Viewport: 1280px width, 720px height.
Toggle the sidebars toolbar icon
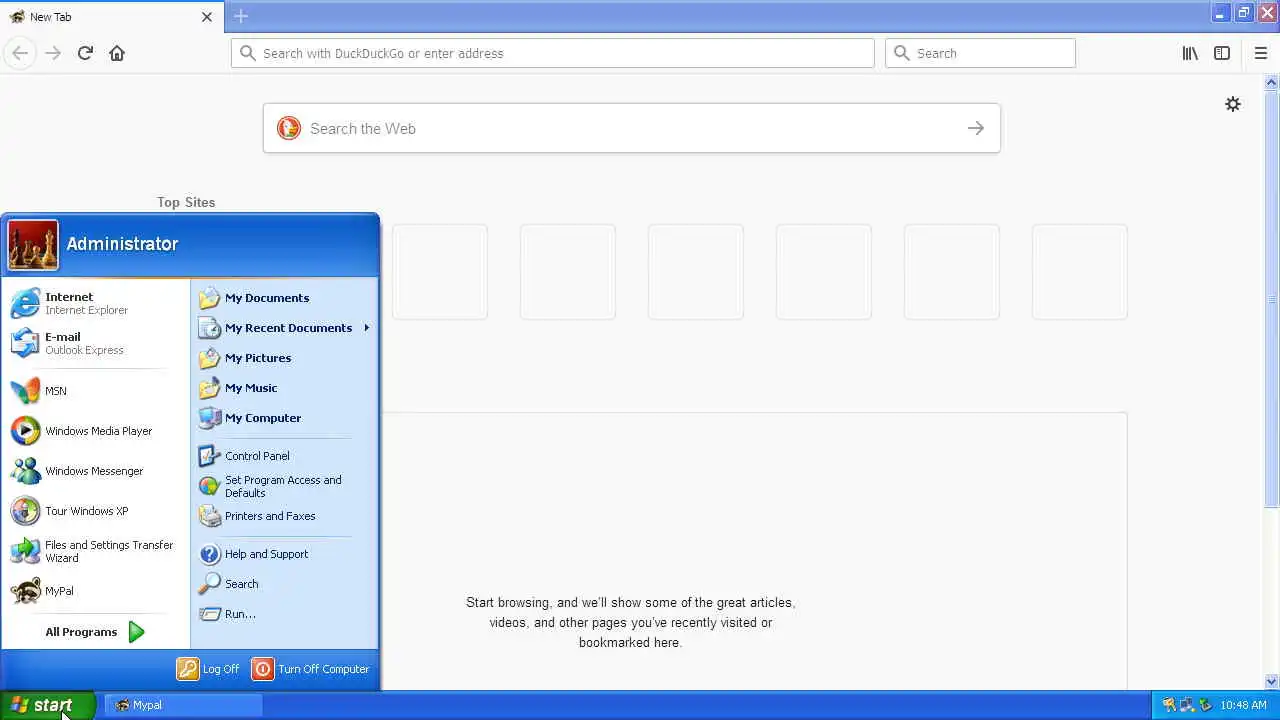1222,53
